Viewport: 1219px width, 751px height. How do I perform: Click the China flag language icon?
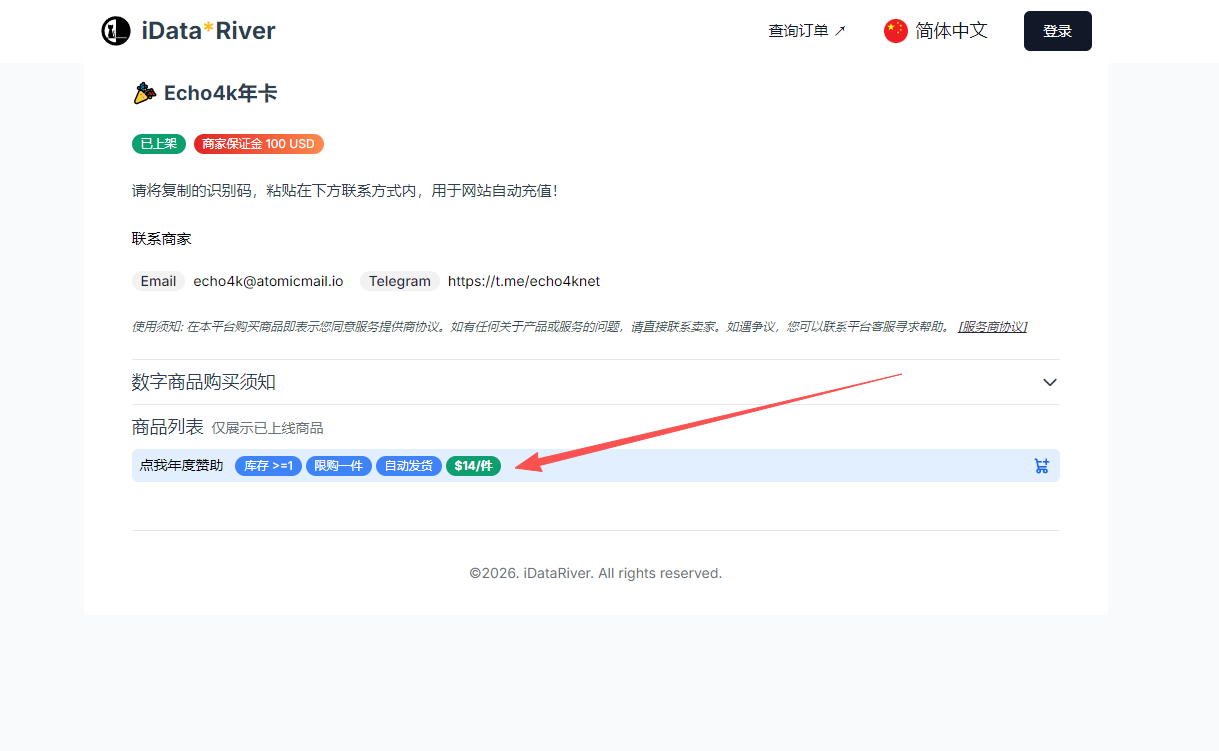pos(896,31)
